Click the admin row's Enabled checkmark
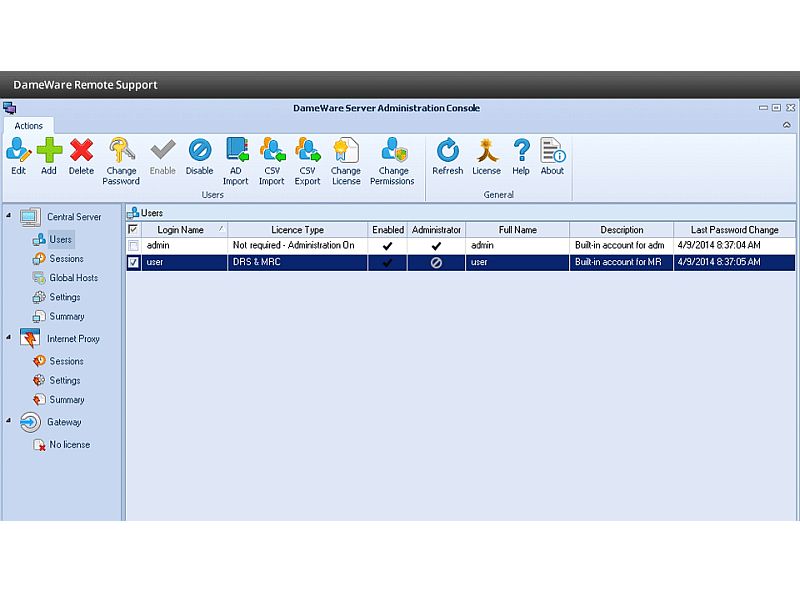 coord(387,246)
